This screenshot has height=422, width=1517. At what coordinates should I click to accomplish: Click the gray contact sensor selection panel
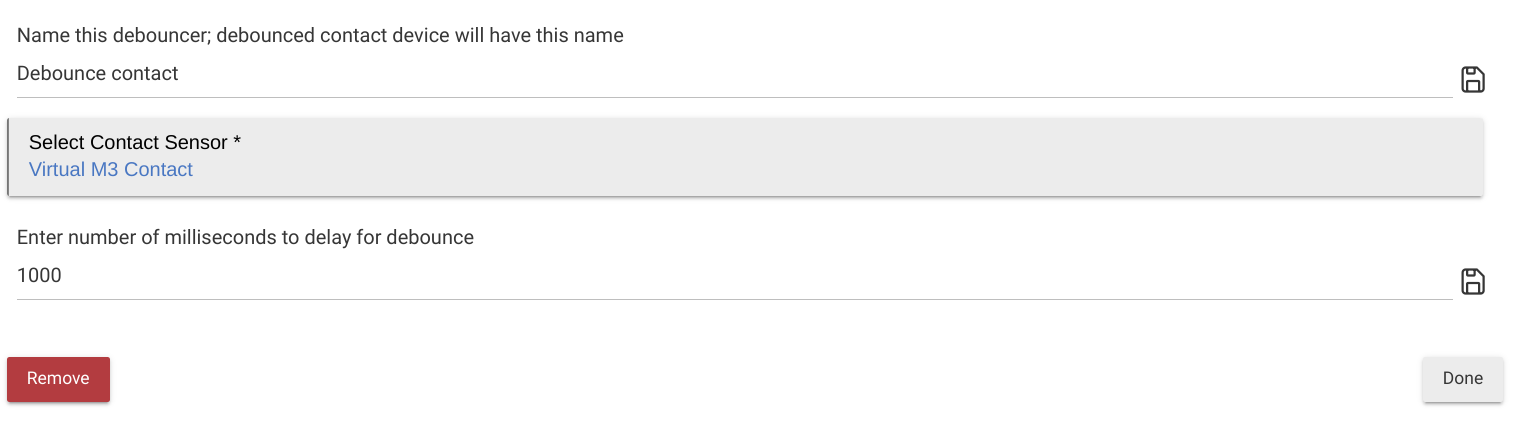(x=745, y=157)
